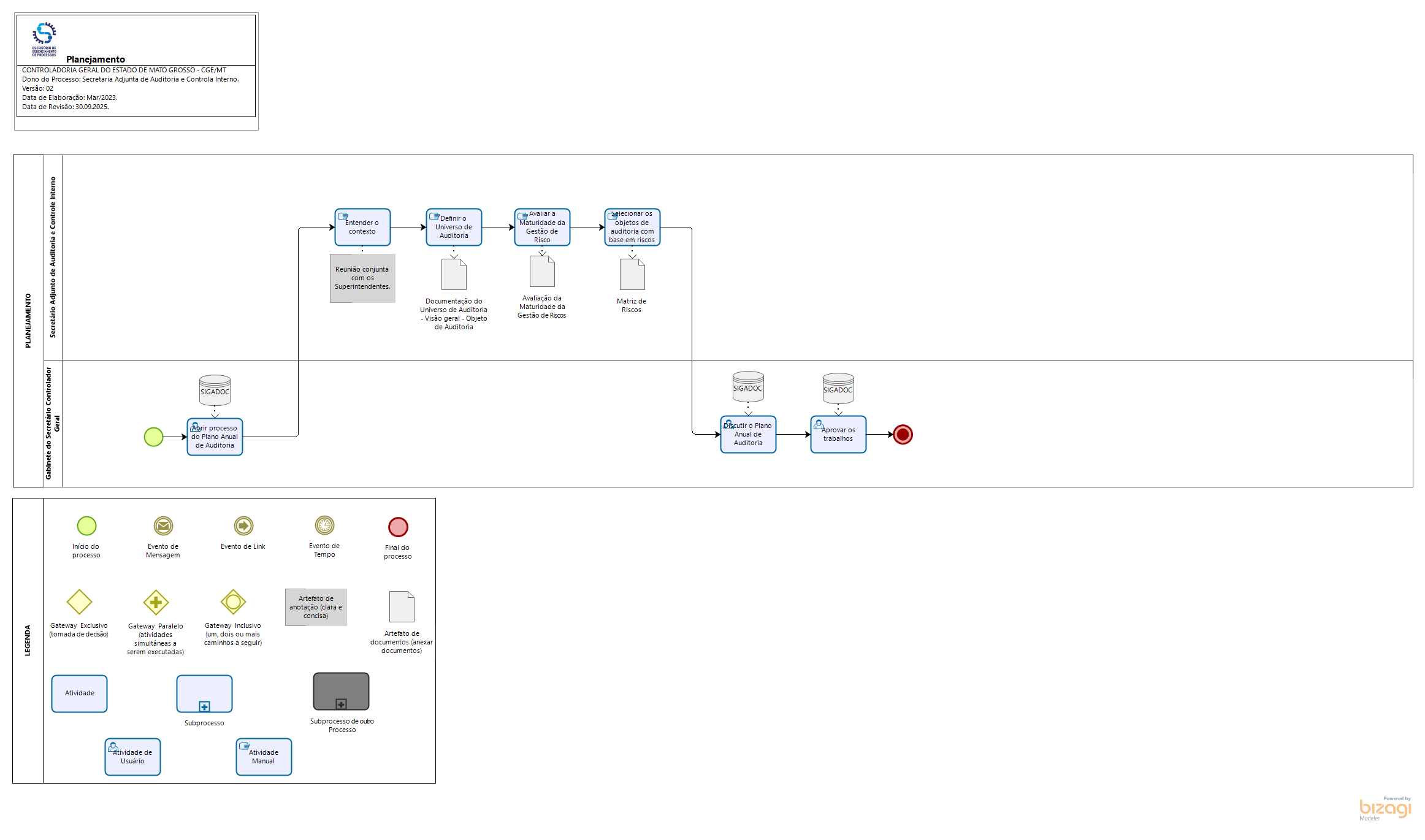Click the Gateway Exclusivo diamond in legend
The height and width of the screenshot is (840, 1425).
pos(79,601)
